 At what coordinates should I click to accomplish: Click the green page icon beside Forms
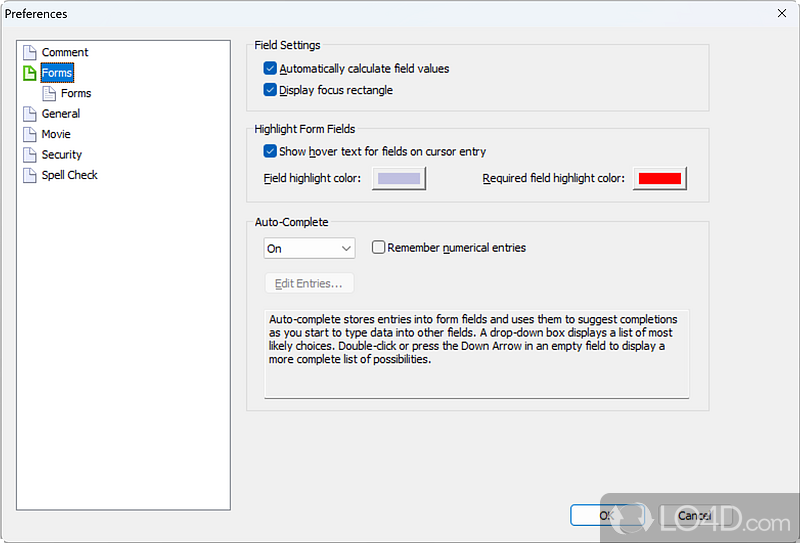tap(30, 73)
